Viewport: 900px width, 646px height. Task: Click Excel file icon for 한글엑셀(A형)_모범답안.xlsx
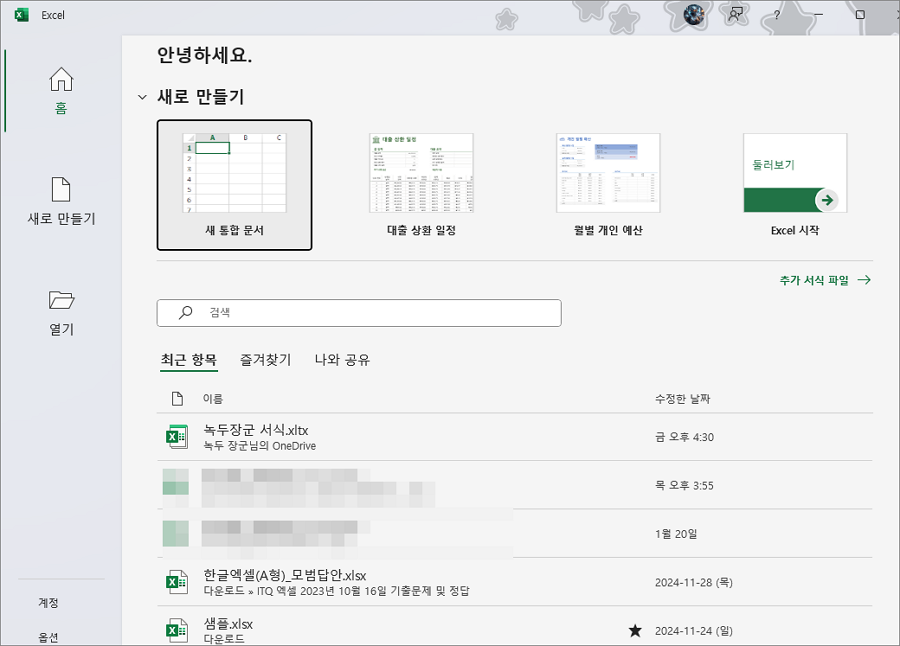pos(177,582)
